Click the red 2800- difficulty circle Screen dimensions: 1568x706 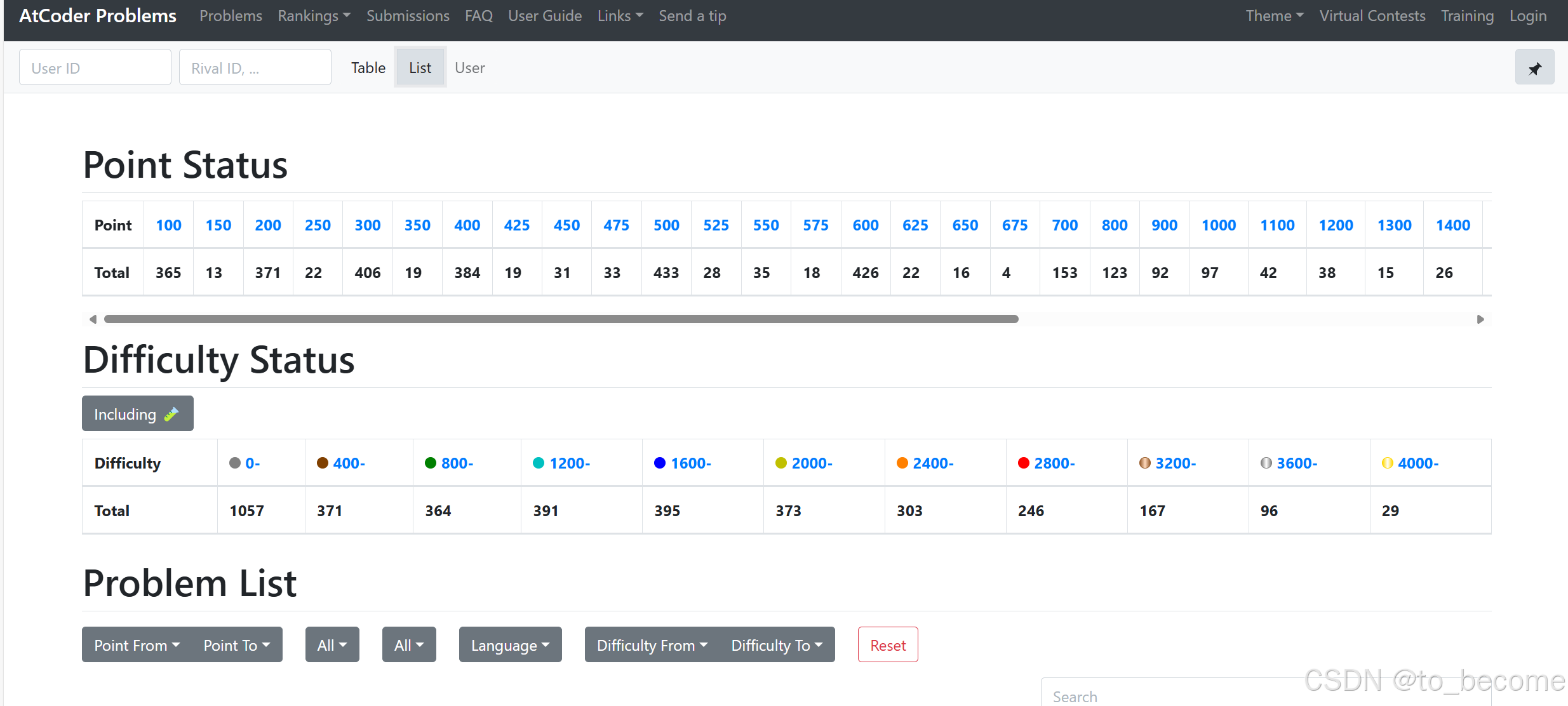pyautogui.click(x=1023, y=463)
